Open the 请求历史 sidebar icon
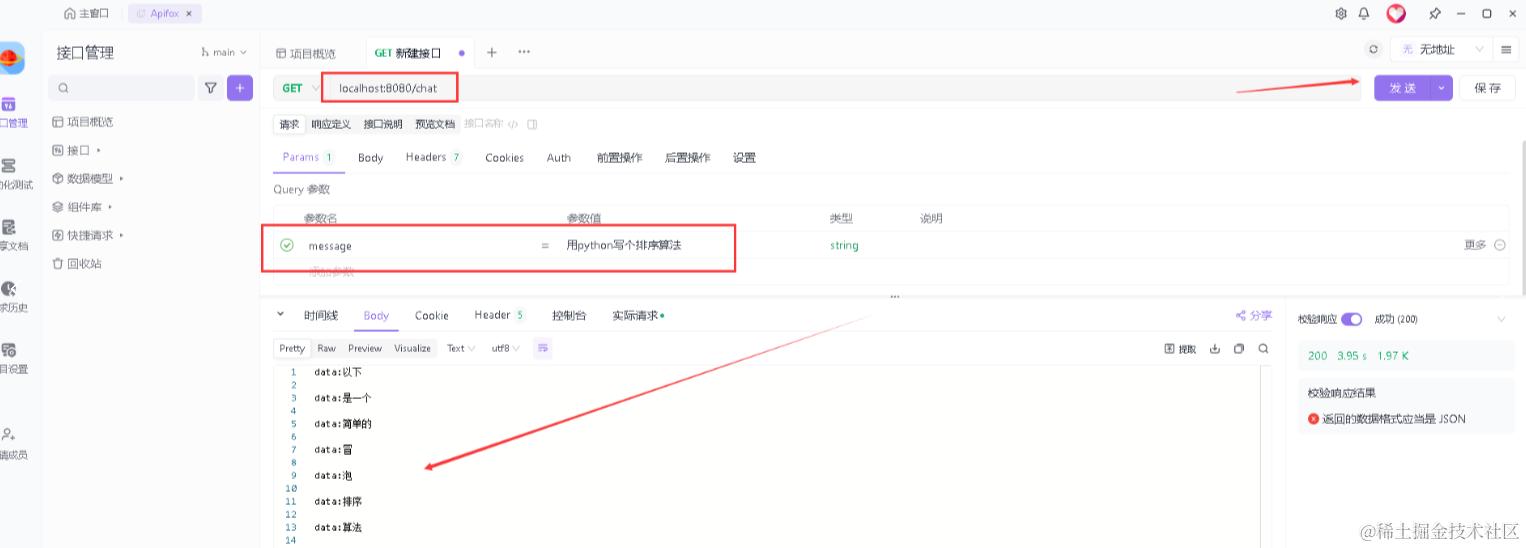 (x=9, y=289)
